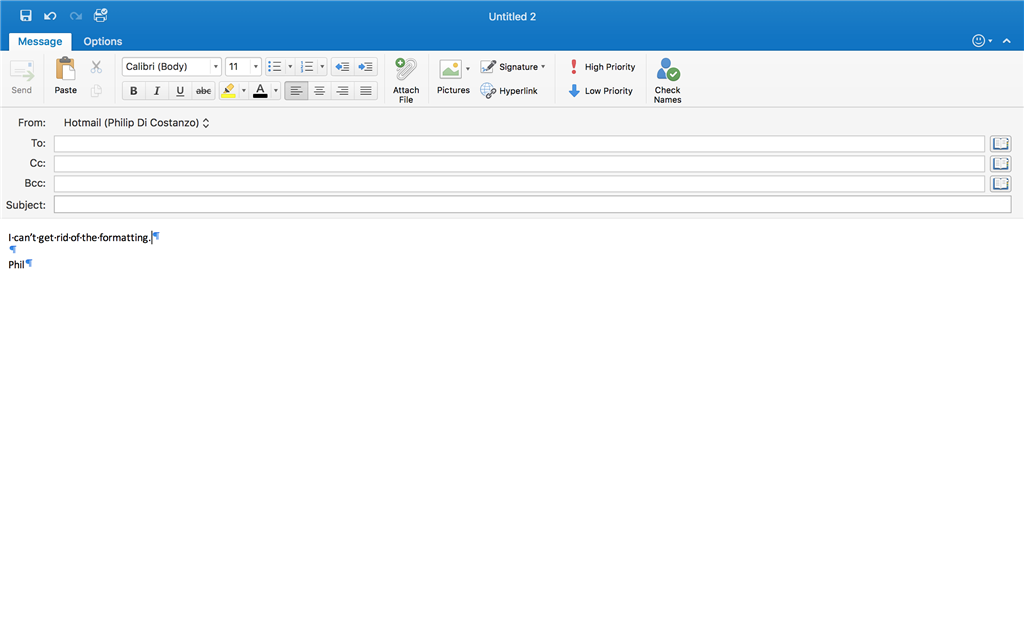Screen dimensions: 1024x640
Task: Toggle strikethrough formatting
Action: (x=204, y=91)
